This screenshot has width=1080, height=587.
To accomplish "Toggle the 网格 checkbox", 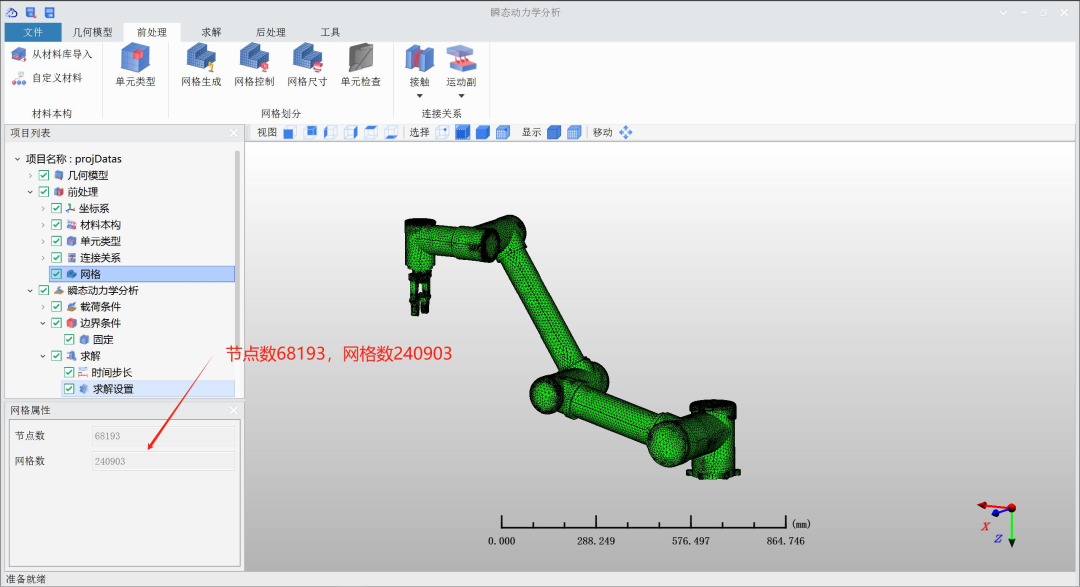I will pos(56,274).
